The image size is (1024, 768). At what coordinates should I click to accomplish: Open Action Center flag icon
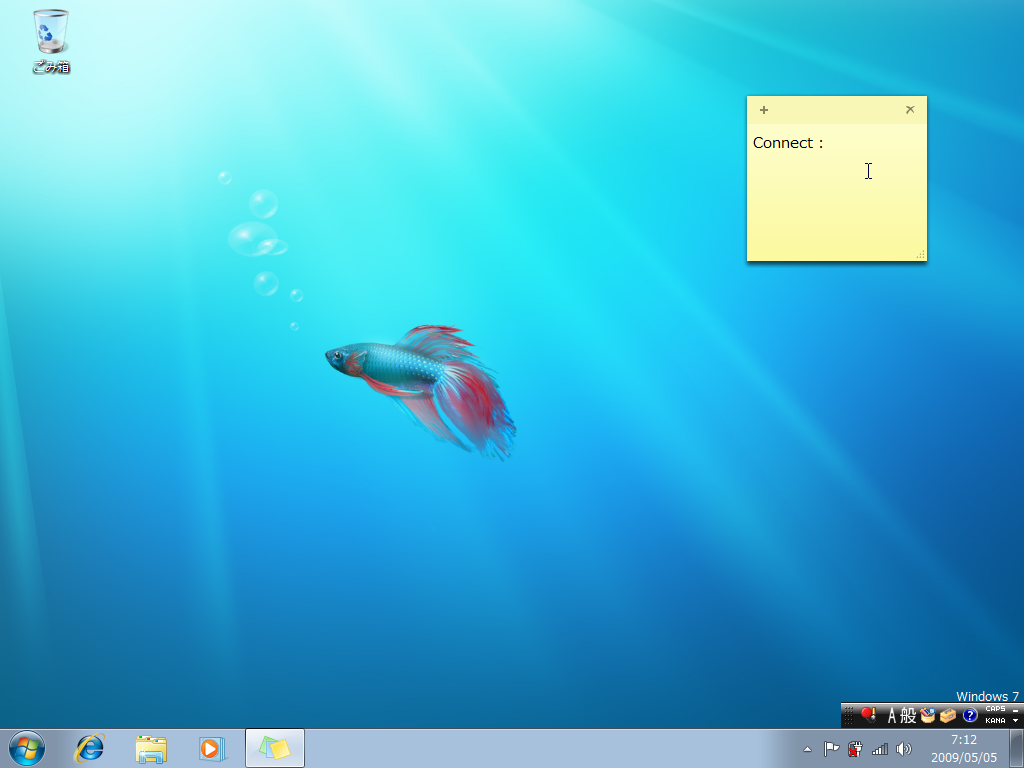(831, 749)
